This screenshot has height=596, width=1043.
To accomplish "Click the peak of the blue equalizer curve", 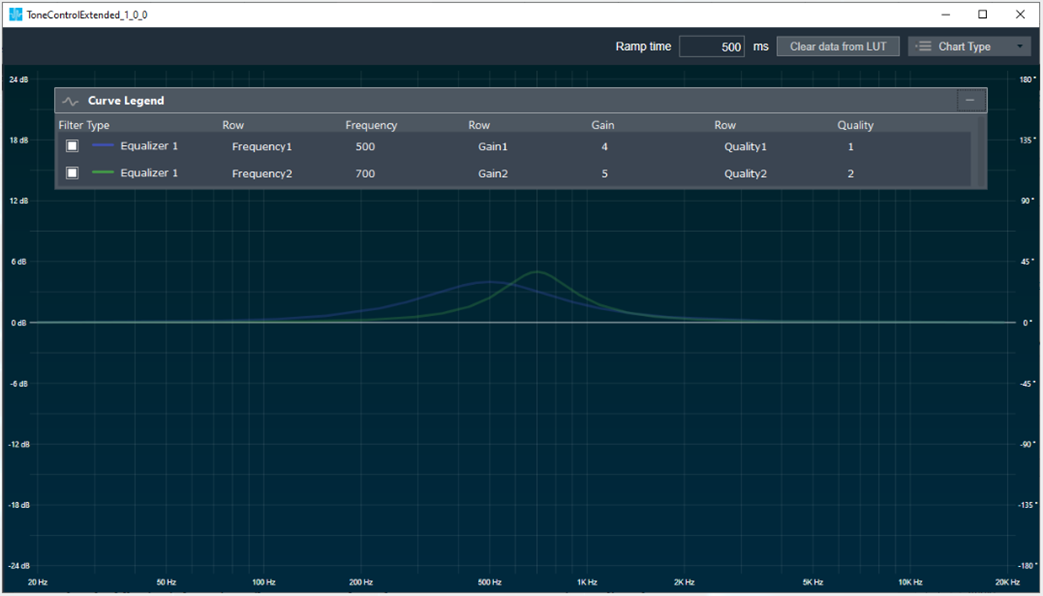I will point(490,282).
